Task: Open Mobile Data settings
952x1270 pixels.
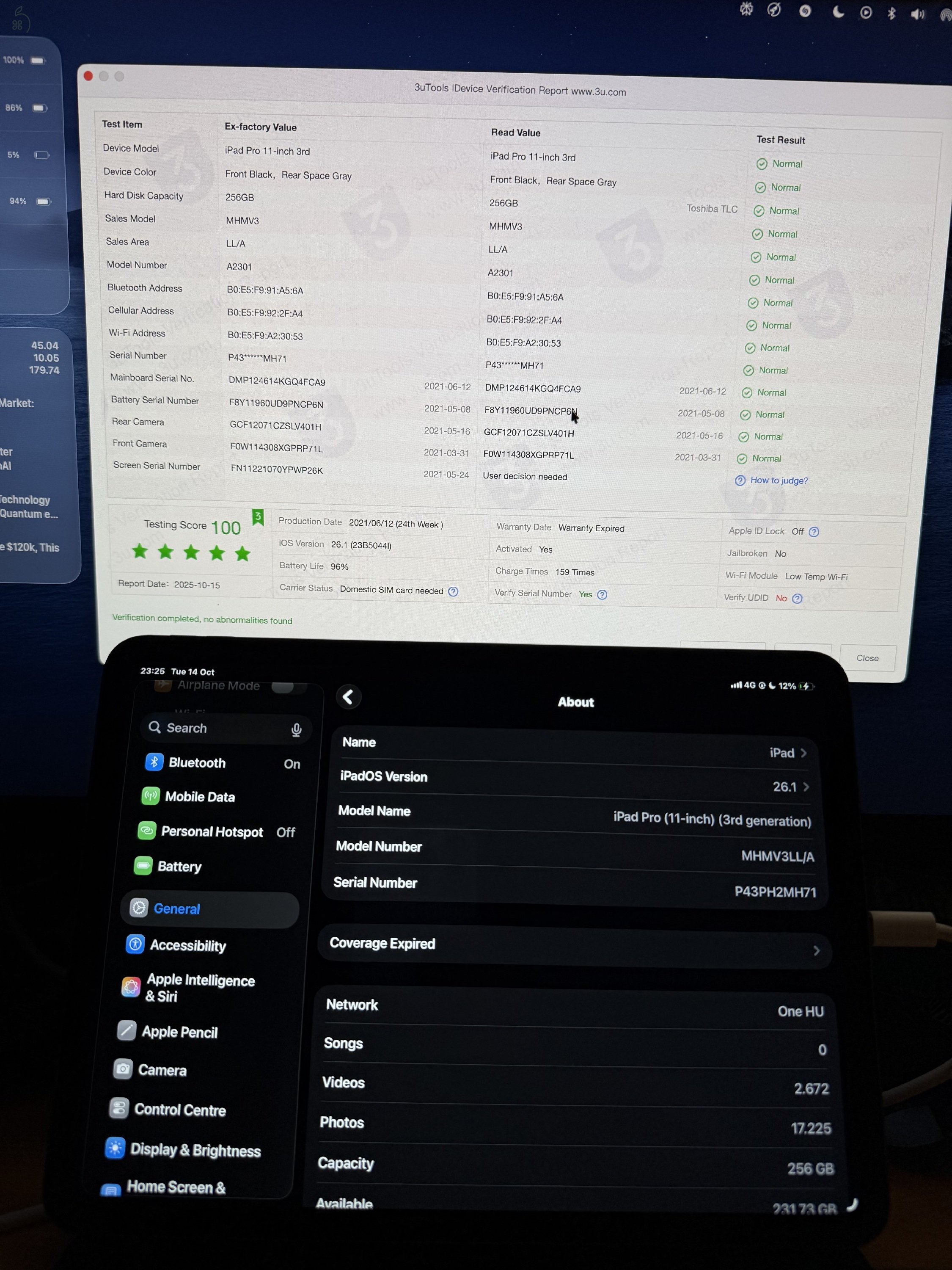Action: 199,796
